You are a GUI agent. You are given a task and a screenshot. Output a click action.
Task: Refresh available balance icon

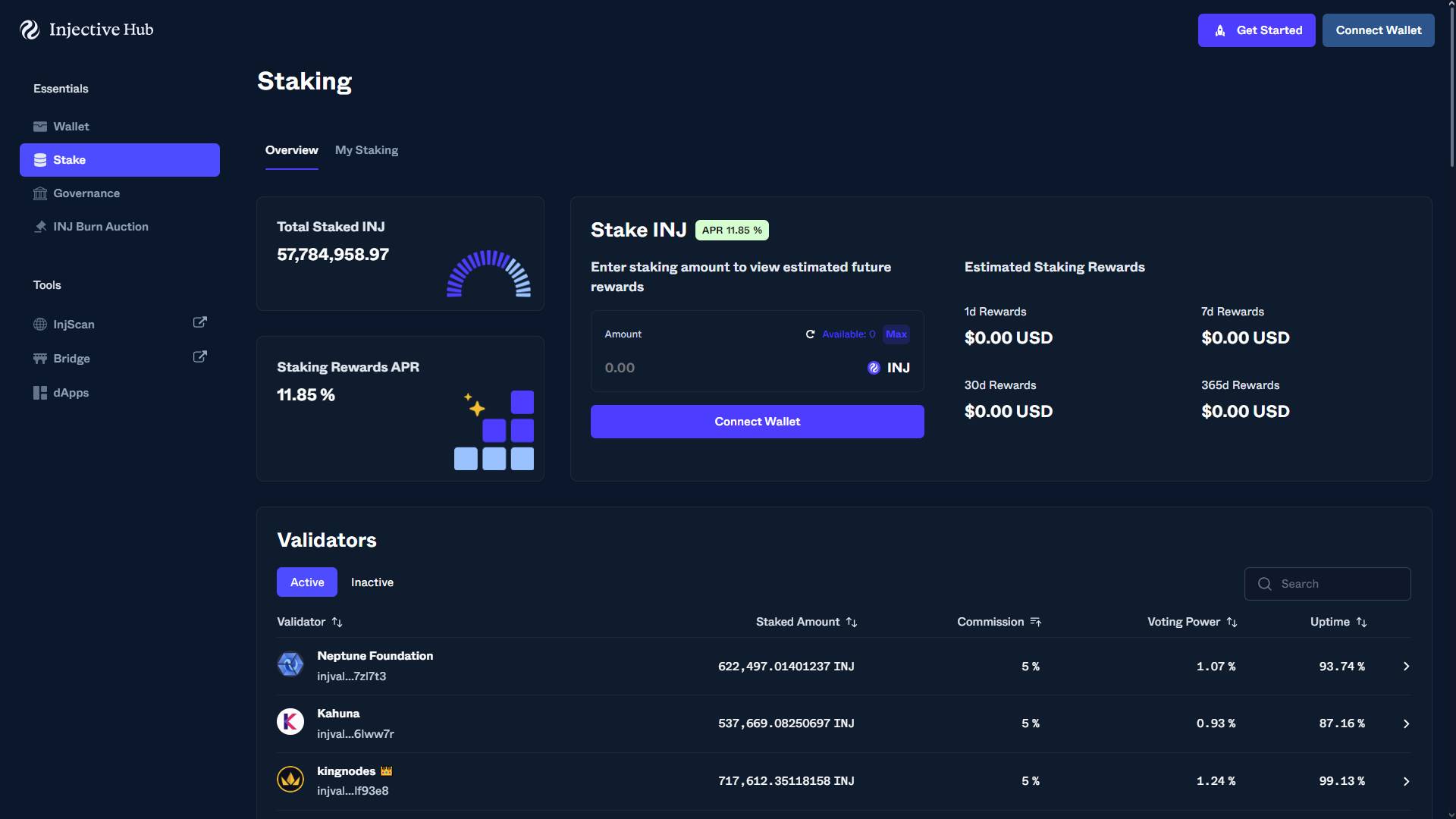[810, 334]
